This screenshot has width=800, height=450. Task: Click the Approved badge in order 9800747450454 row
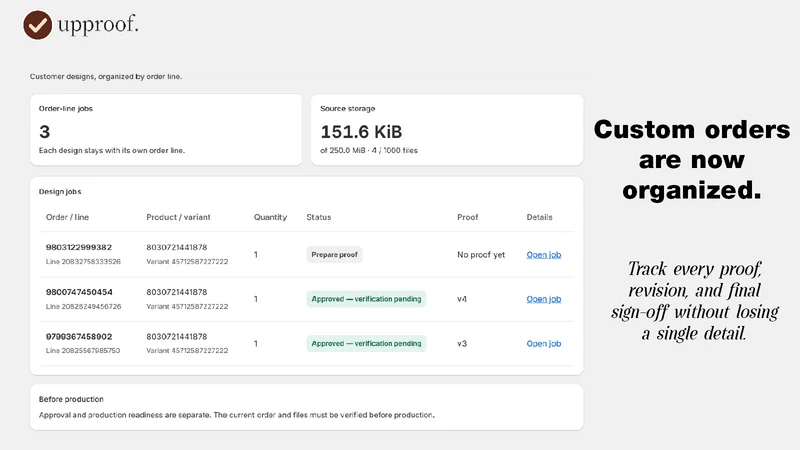[x=366, y=299]
